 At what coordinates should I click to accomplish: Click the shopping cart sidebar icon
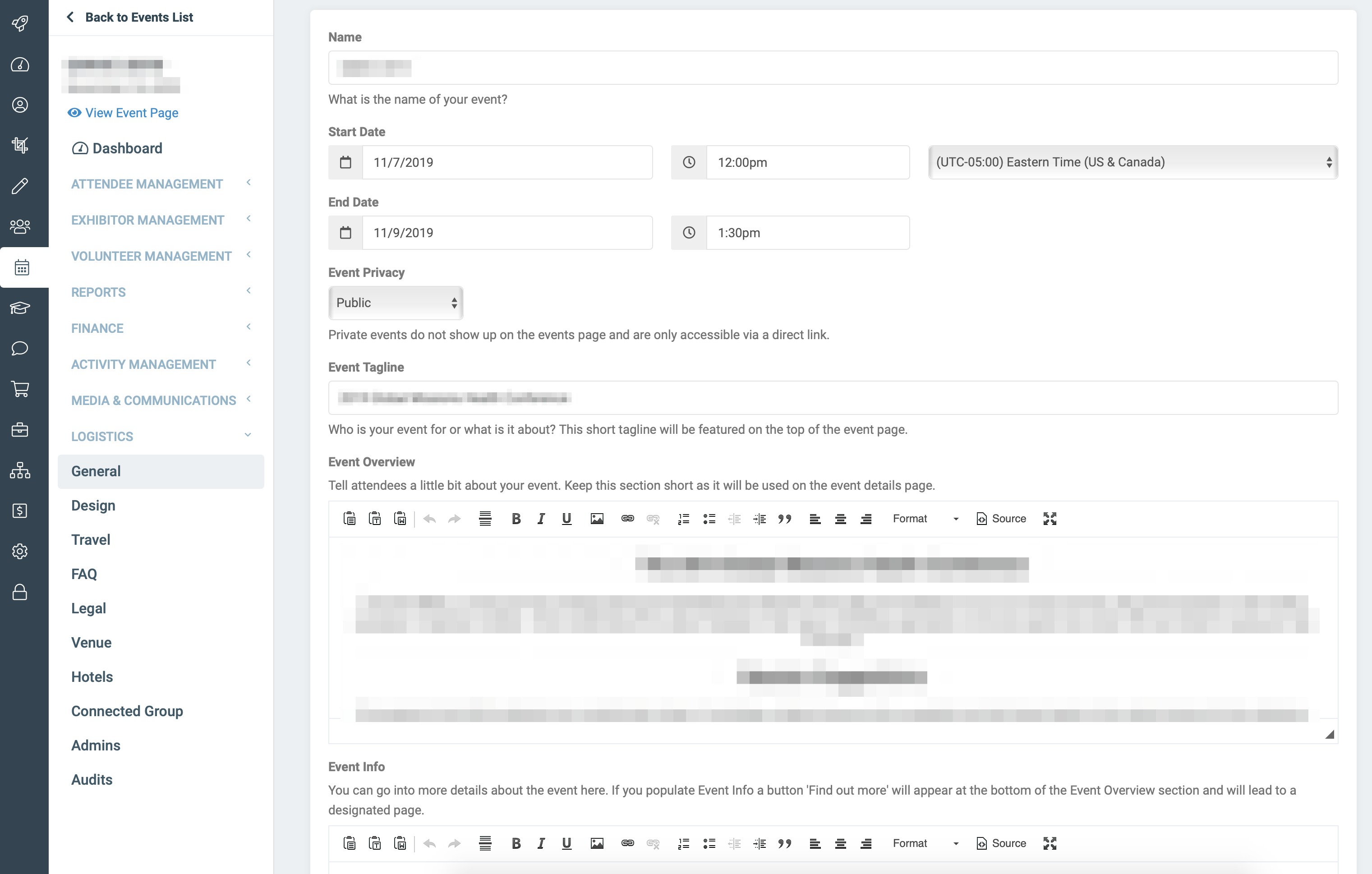(x=20, y=389)
